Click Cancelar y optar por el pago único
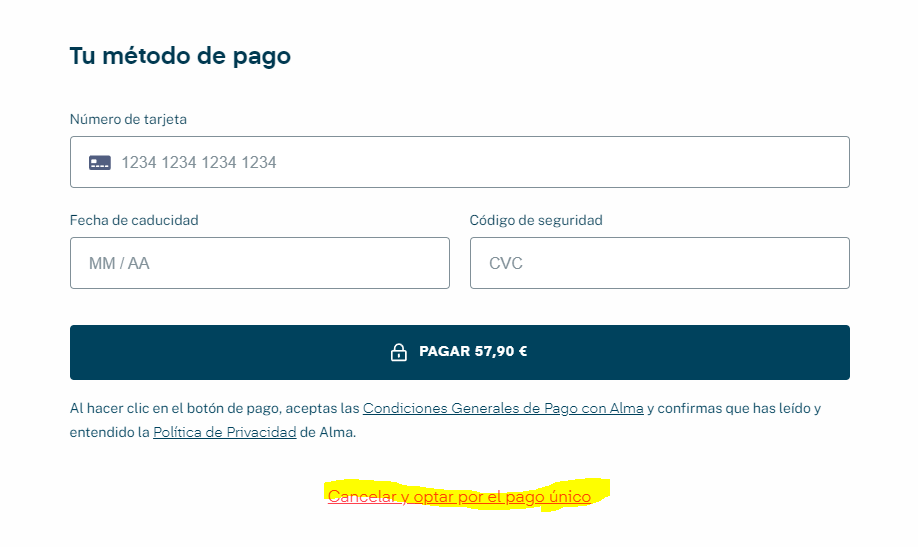This screenshot has height=547, width=918. (460, 497)
